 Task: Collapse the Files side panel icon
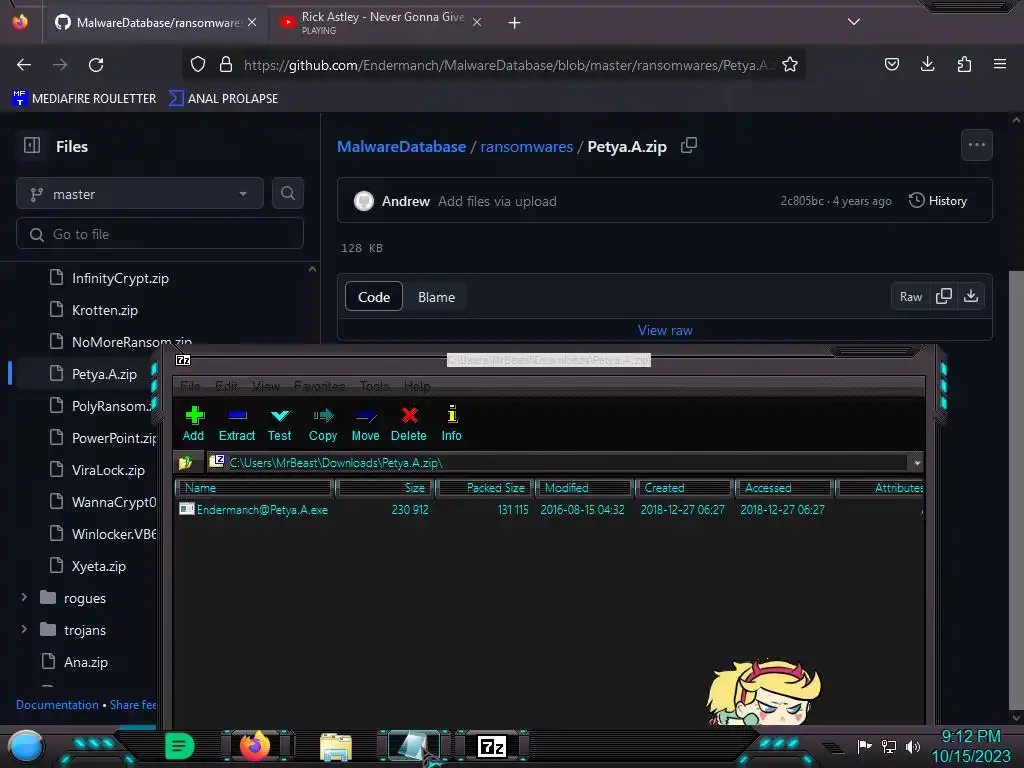(32, 145)
